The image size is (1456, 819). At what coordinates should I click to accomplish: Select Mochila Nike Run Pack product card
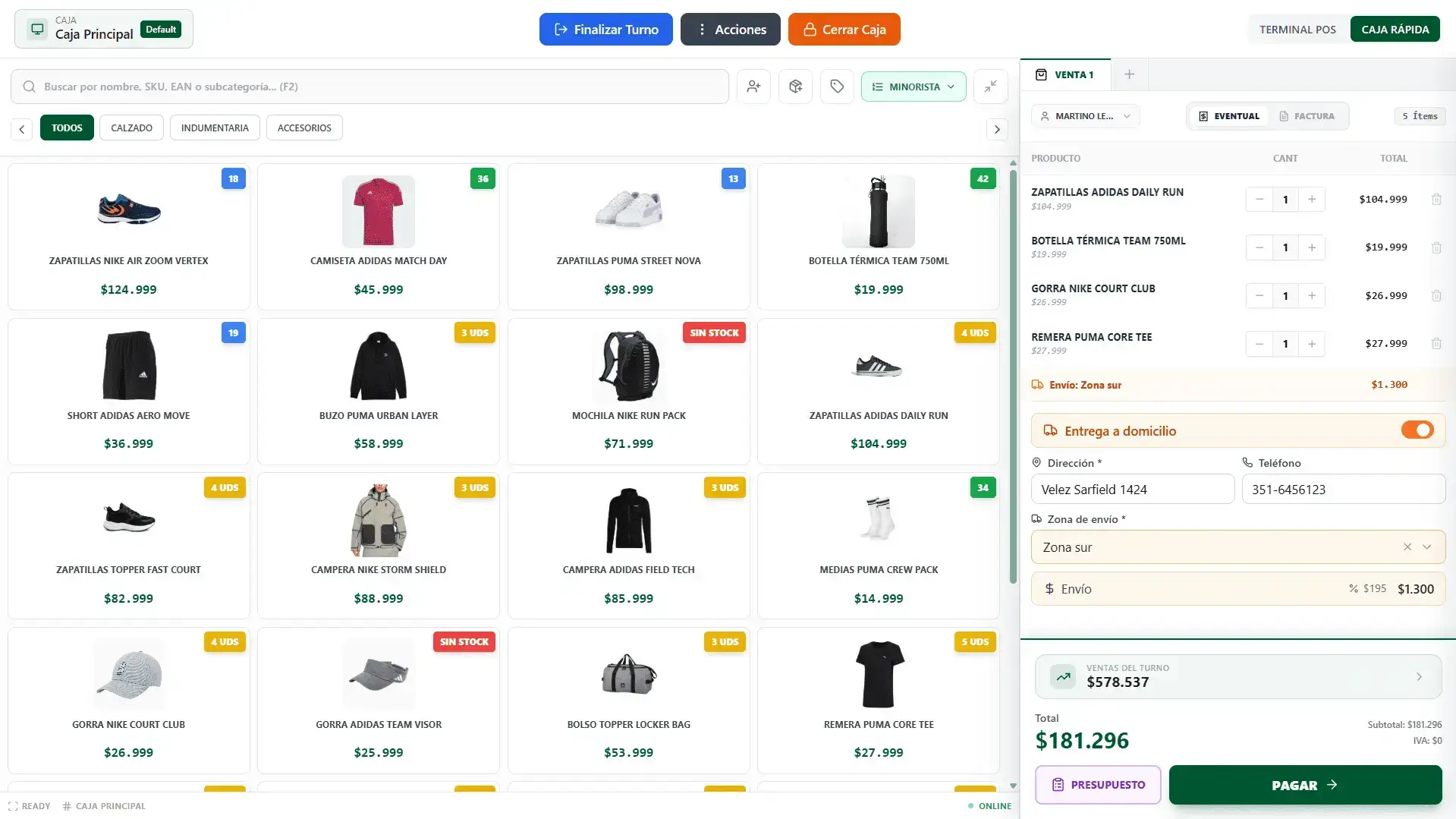[x=629, y=392]
